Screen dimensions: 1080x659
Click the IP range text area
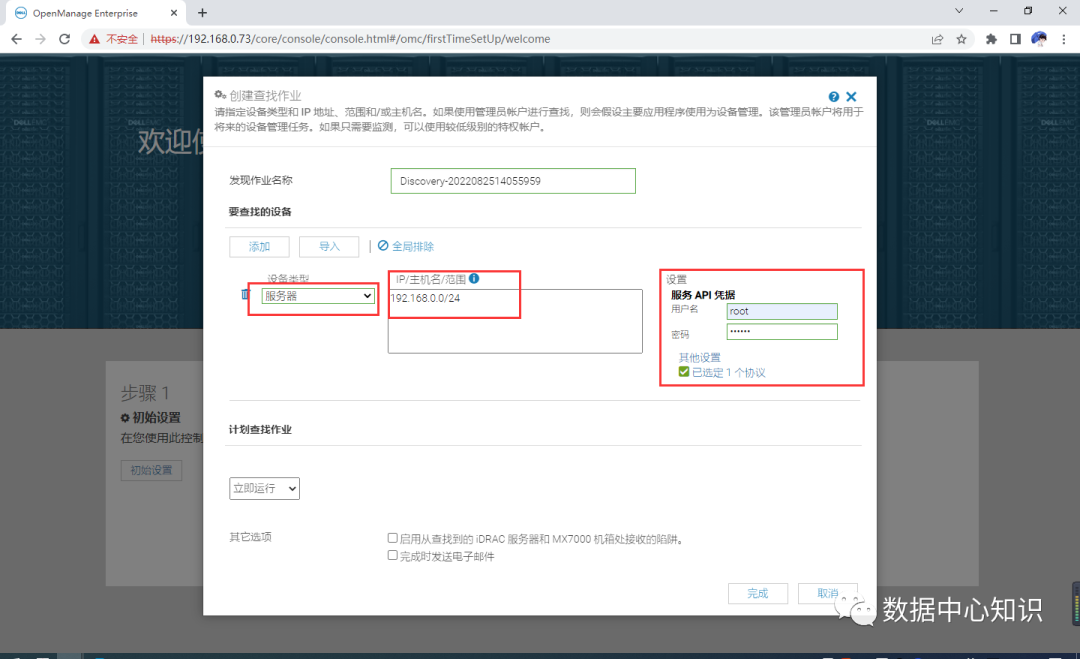coord(515,322)
